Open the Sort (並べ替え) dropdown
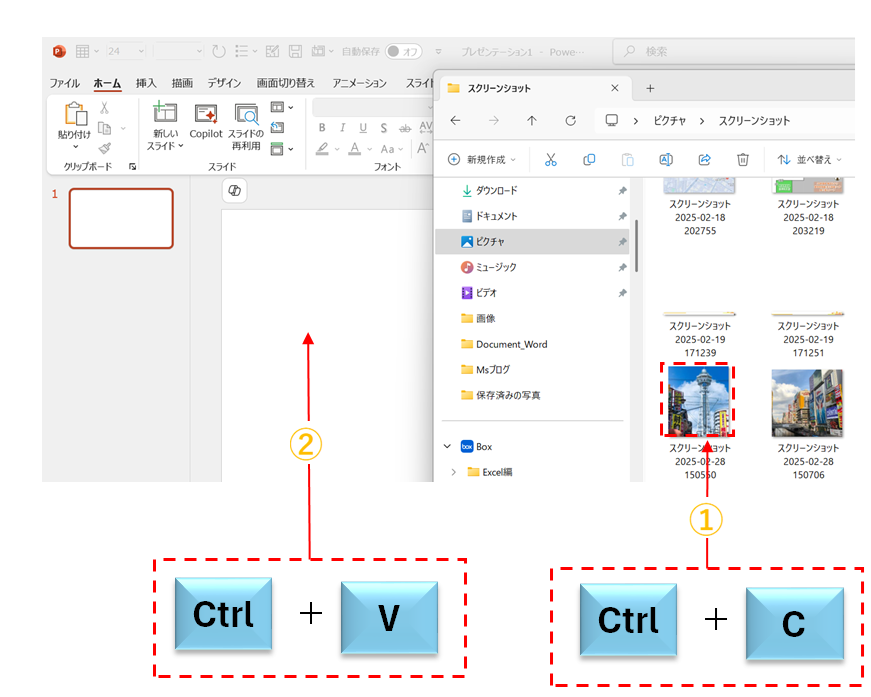871x697 pixels. (x=809, y=159)
